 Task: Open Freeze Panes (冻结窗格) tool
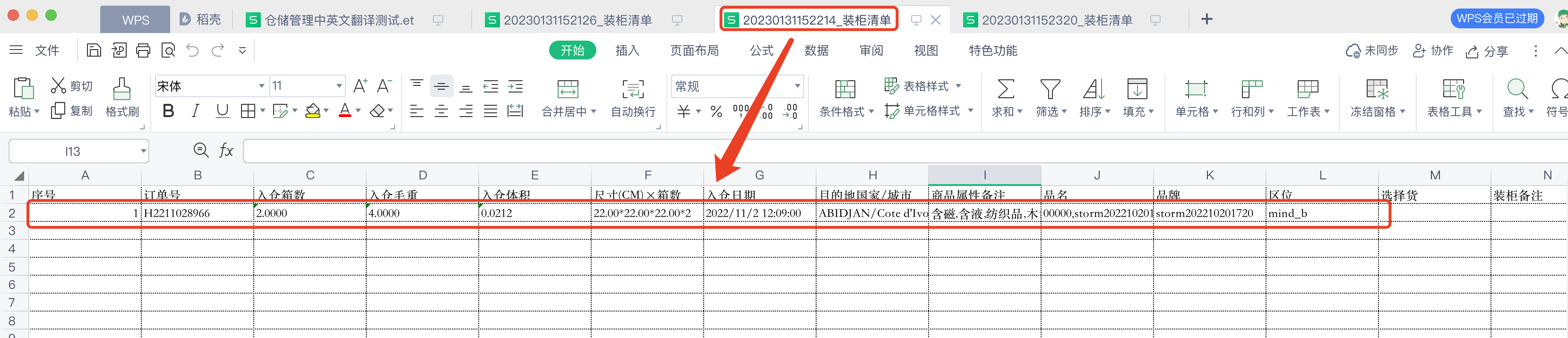[x=1377, y=97]
